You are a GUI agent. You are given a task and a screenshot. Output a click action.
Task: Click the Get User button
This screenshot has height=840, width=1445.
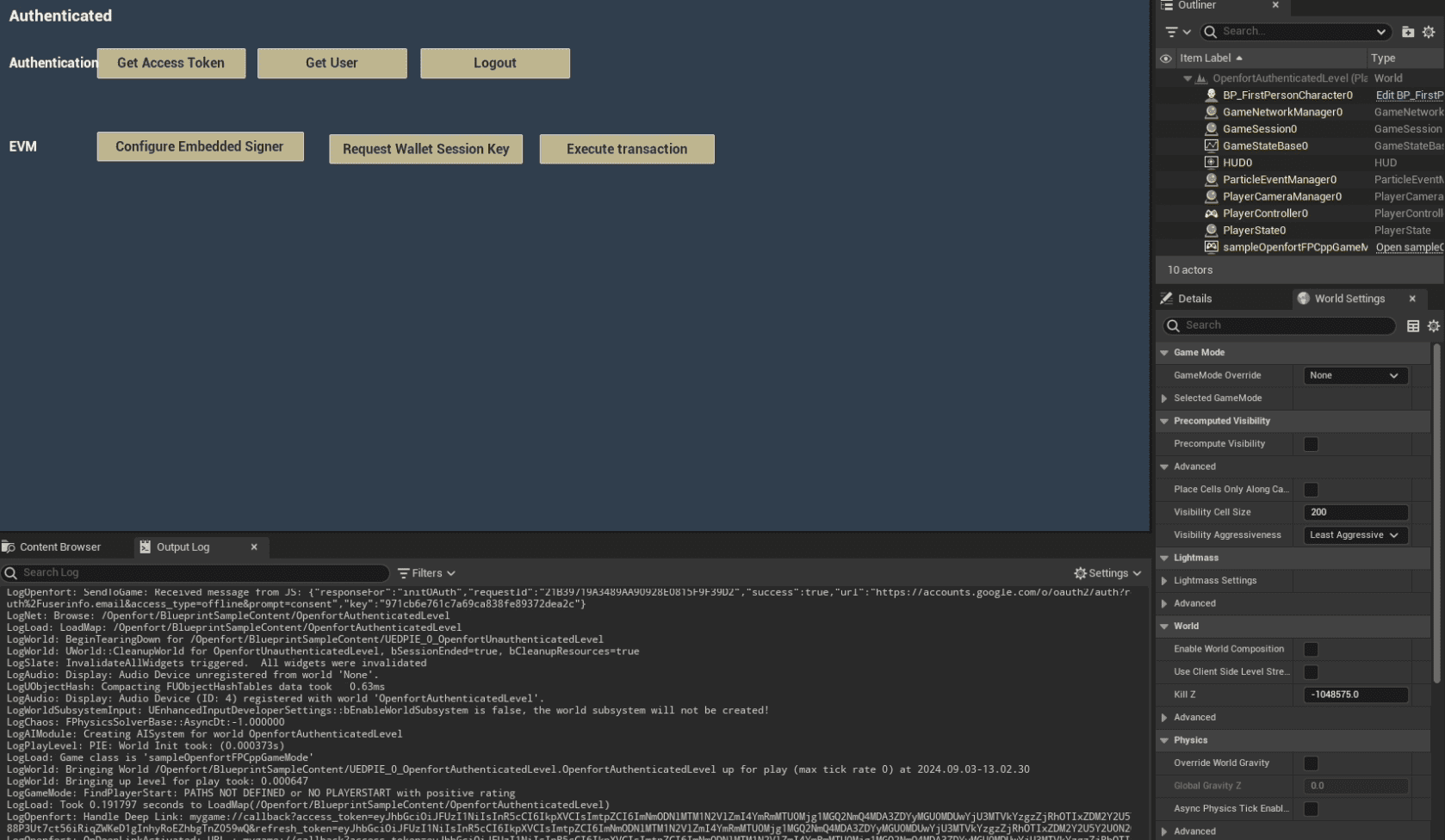pos(332,63)
